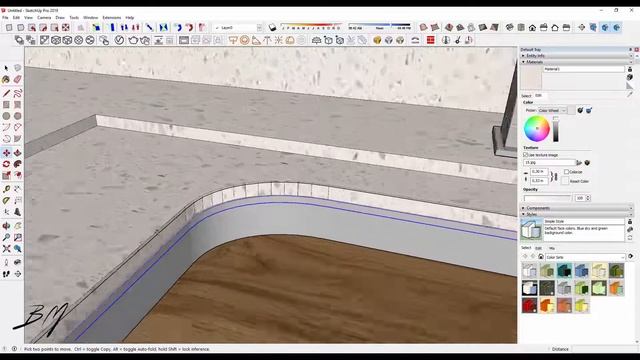This screenshot has height=360, width=640.
Task: Click the teapot render icon
Action: (133, 40)
